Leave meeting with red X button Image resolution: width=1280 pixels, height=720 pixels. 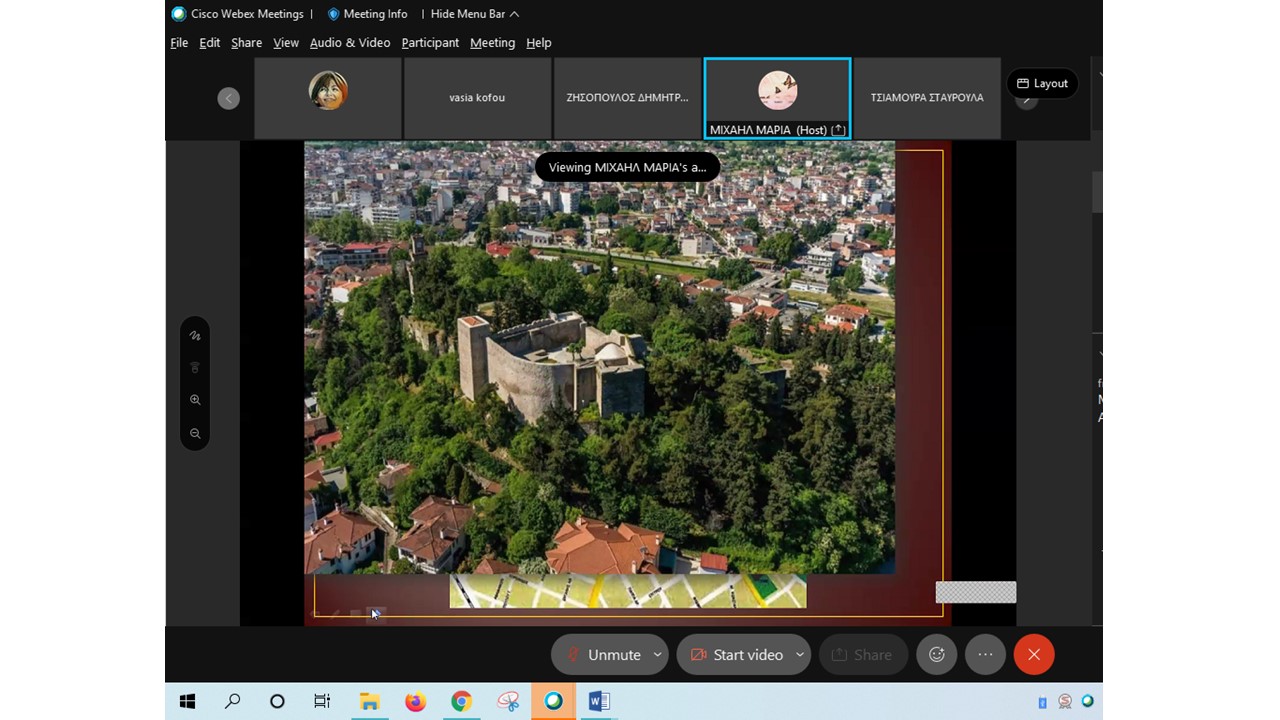point(1034,655)
